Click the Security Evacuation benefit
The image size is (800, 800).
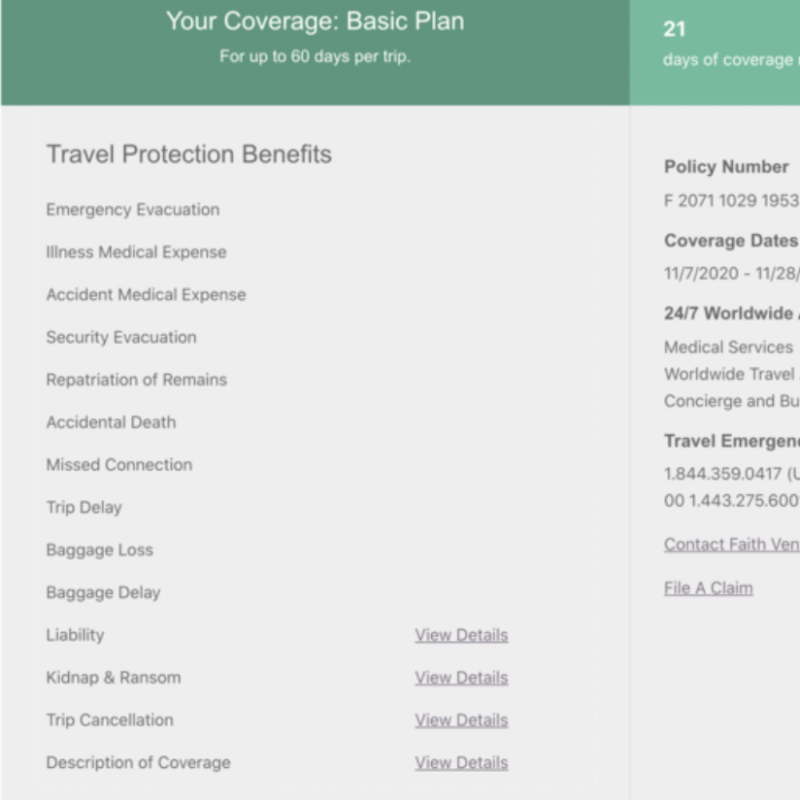tap(121, 337)
